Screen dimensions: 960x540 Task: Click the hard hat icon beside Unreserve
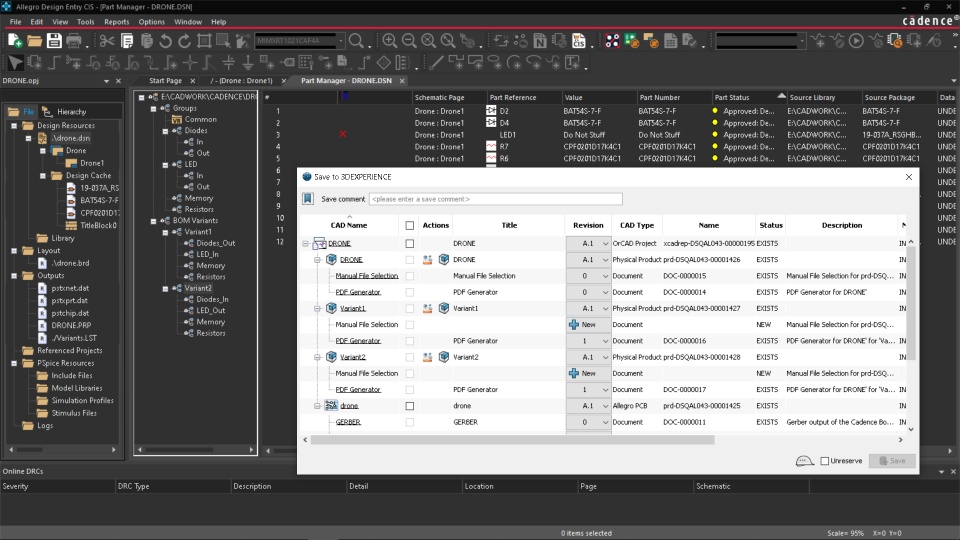pyautogui.click(x=804, y=460)
